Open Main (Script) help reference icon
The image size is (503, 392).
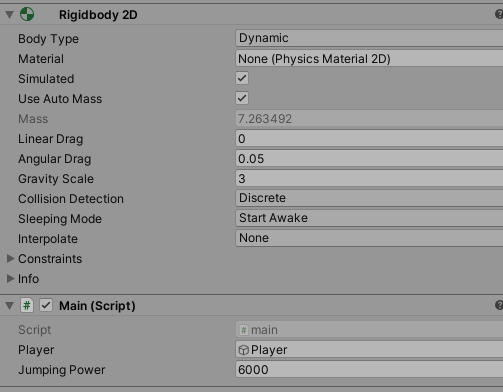[499, 305]
